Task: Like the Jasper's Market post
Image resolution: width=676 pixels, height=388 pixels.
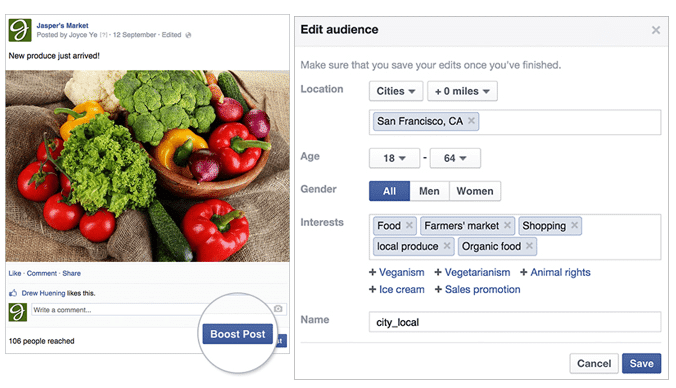Action: coord(15,273)
